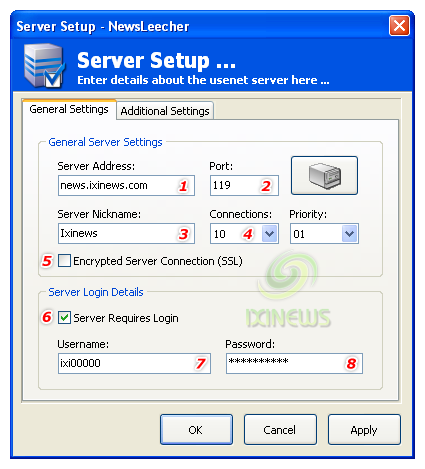The width and height of the screenshot is (425, 469).
Task: Focus the Server Address input field
Action: [x=126, y=185]
